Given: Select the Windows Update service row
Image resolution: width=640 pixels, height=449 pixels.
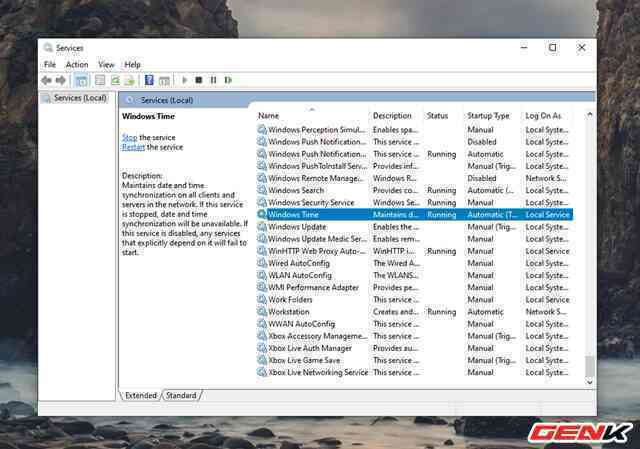Looking at the screenshot, I should 415,227.
